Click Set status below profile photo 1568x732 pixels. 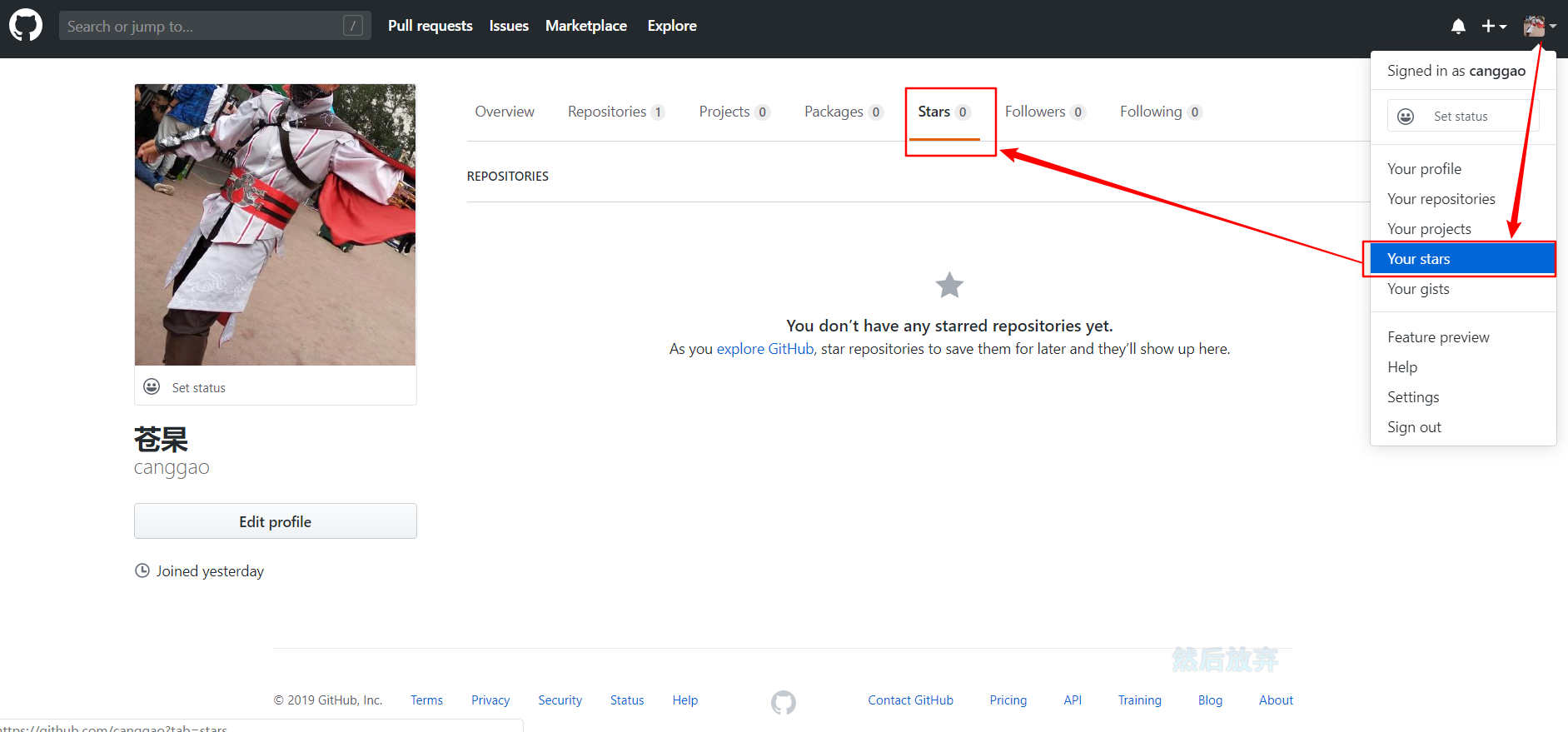[x=199, y=388]
